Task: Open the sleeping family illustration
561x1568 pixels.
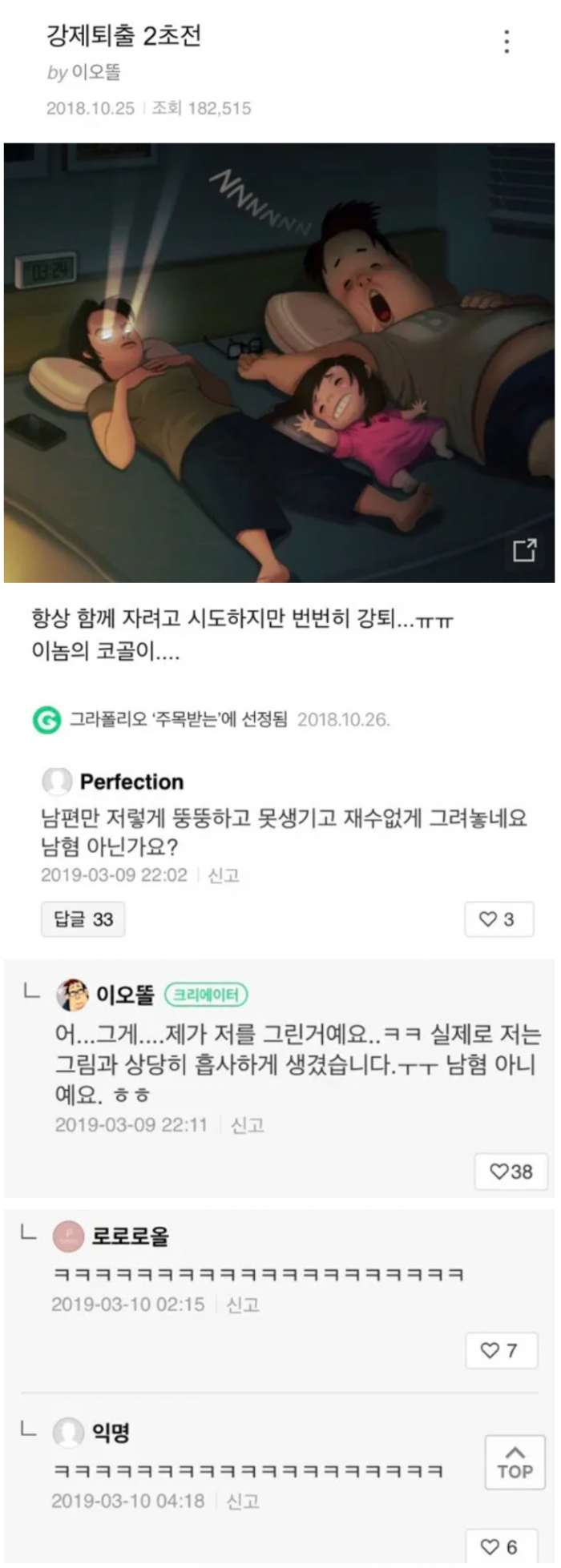Action: [279, 362]
